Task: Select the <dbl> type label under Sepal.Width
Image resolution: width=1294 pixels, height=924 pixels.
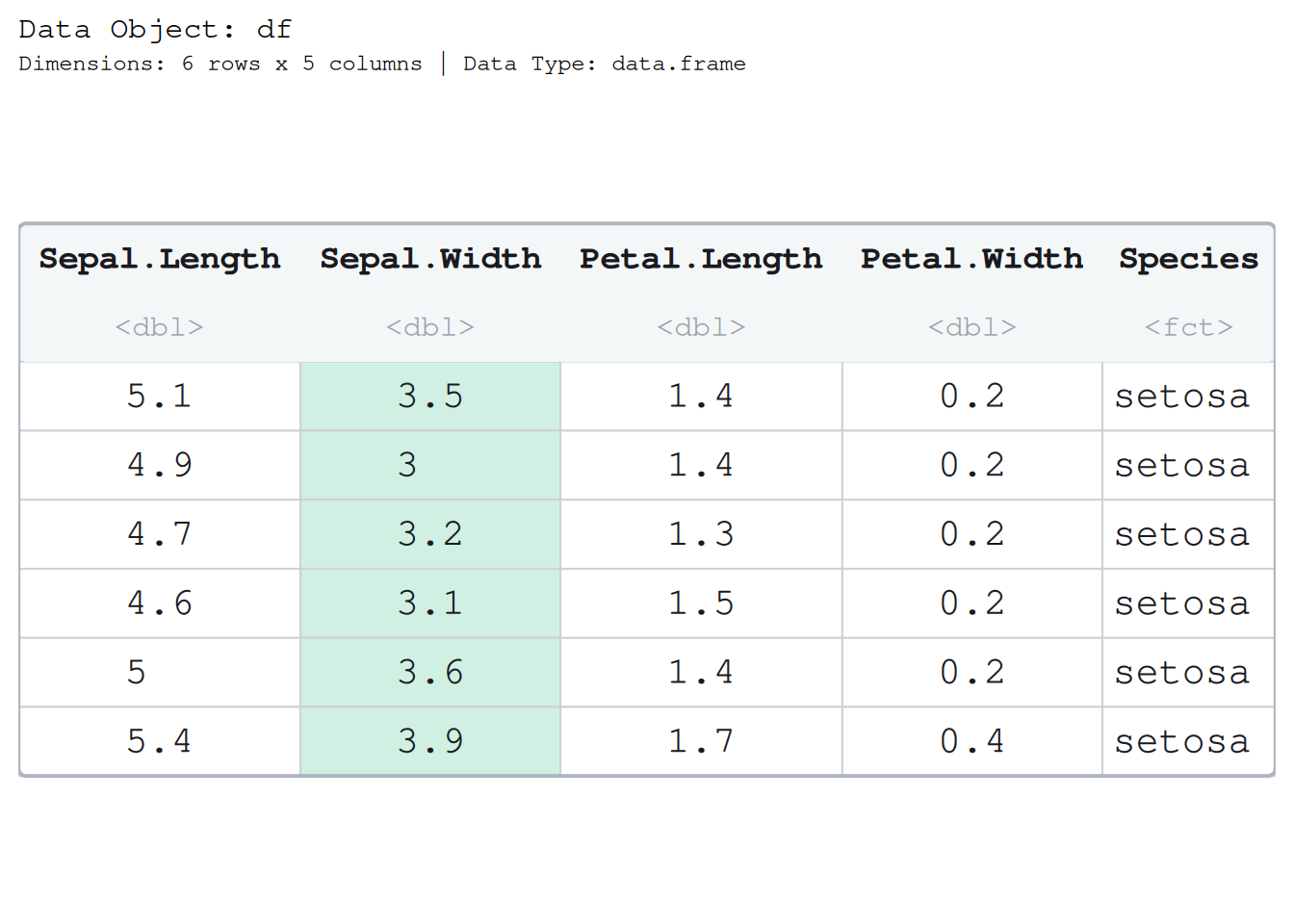Action: (x=430, y=327)
